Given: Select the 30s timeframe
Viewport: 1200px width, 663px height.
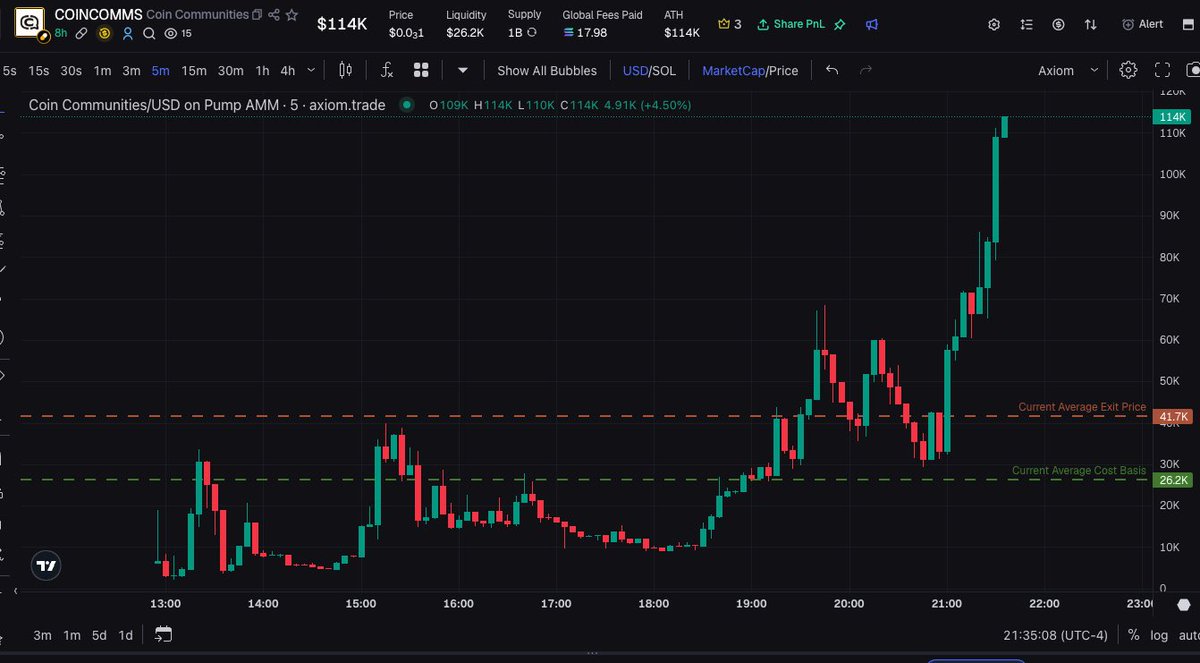Looking at the screenshot, I should click(71, 70).
